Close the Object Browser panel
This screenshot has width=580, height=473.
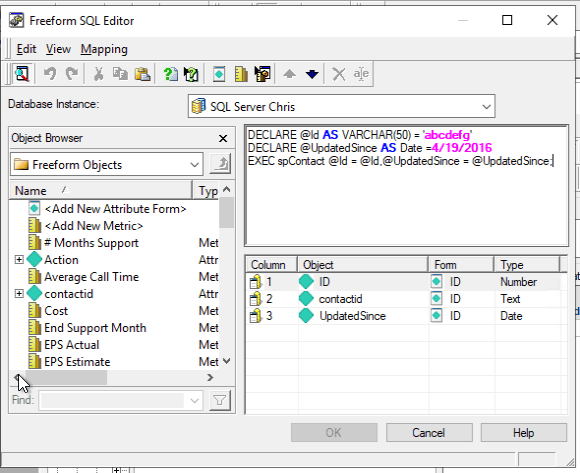223,138
